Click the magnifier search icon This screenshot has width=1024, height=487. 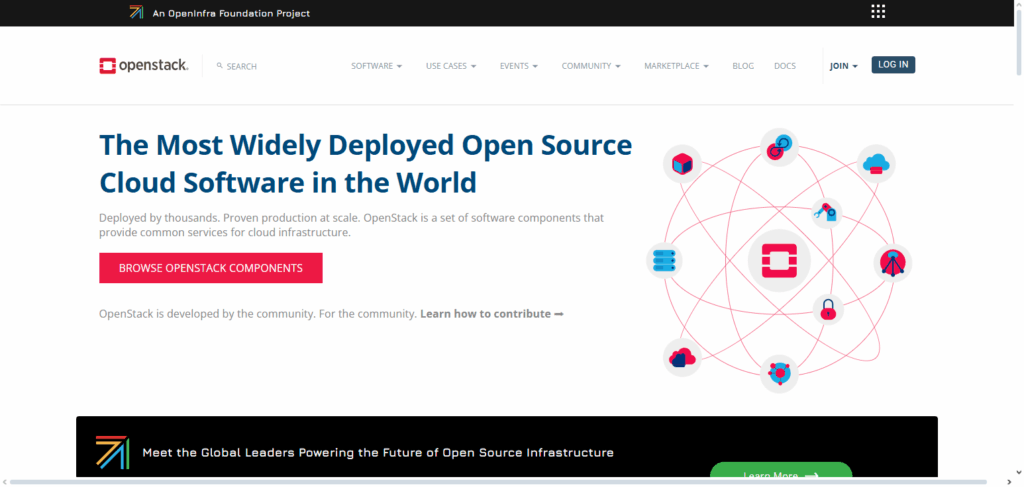point(220,66)
